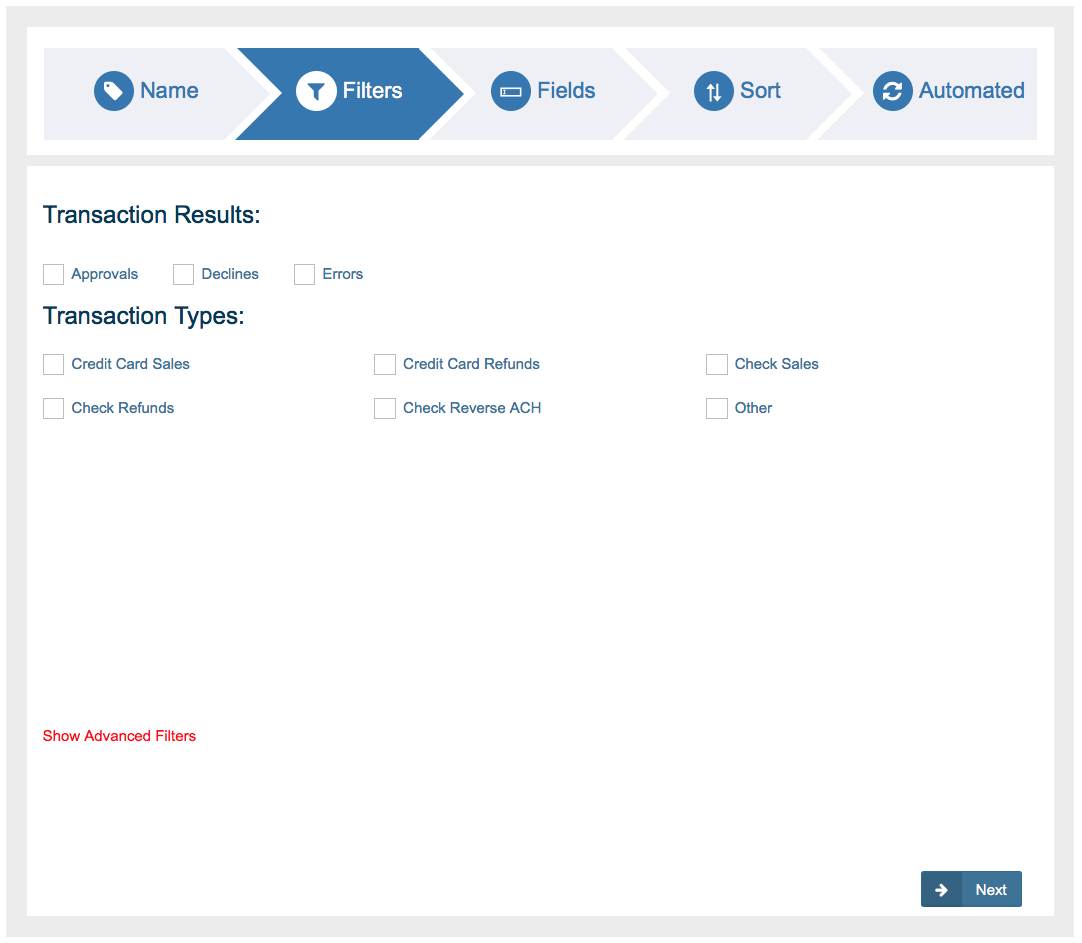Click the up-down arrows icon on the Sort step

coord(712,90)
